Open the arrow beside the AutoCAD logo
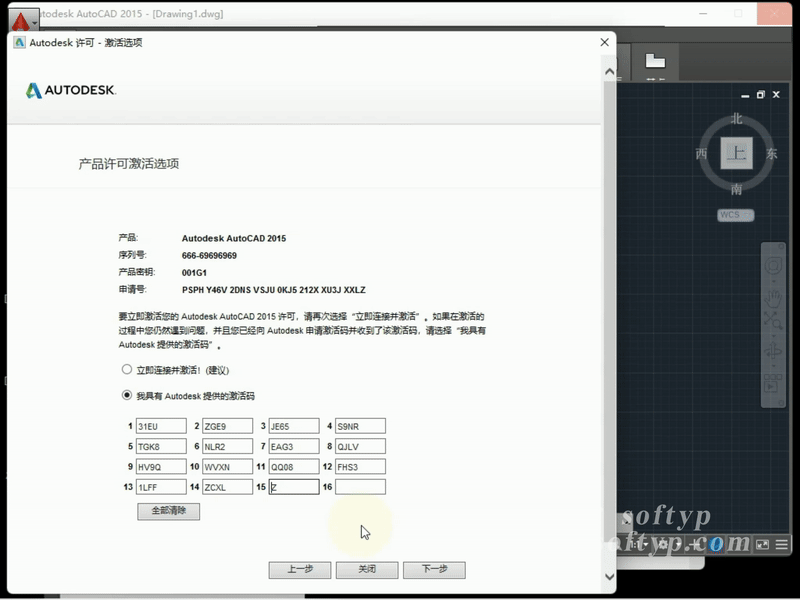The image size is (800, 600). pos(35,23)
